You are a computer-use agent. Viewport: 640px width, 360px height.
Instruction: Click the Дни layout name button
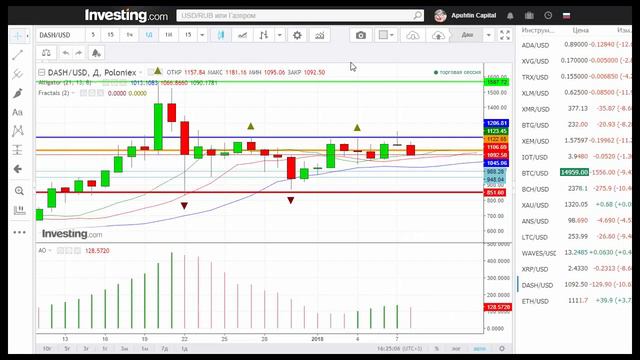click(467, 35)
